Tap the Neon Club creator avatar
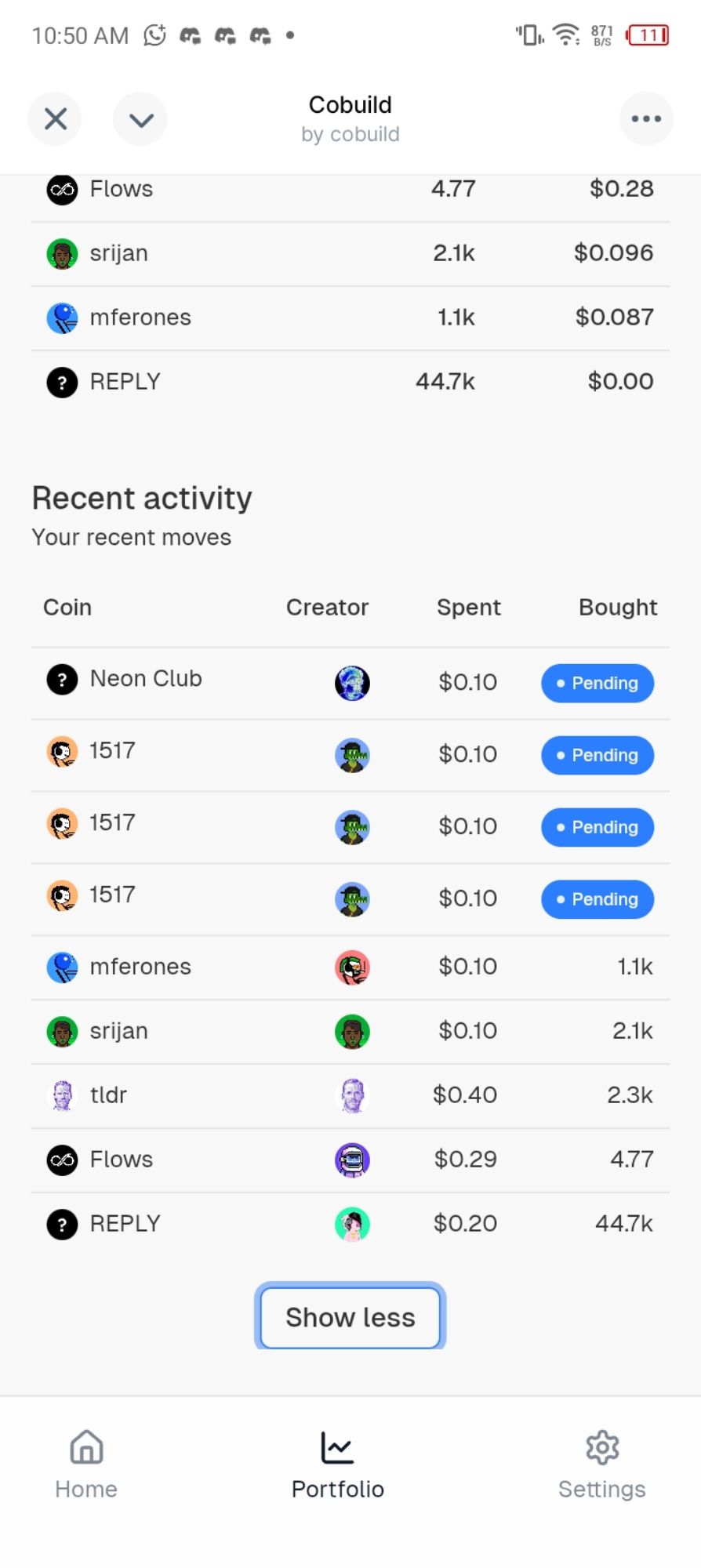Viewport: 701px width, 1568px height. coord(352,683)
